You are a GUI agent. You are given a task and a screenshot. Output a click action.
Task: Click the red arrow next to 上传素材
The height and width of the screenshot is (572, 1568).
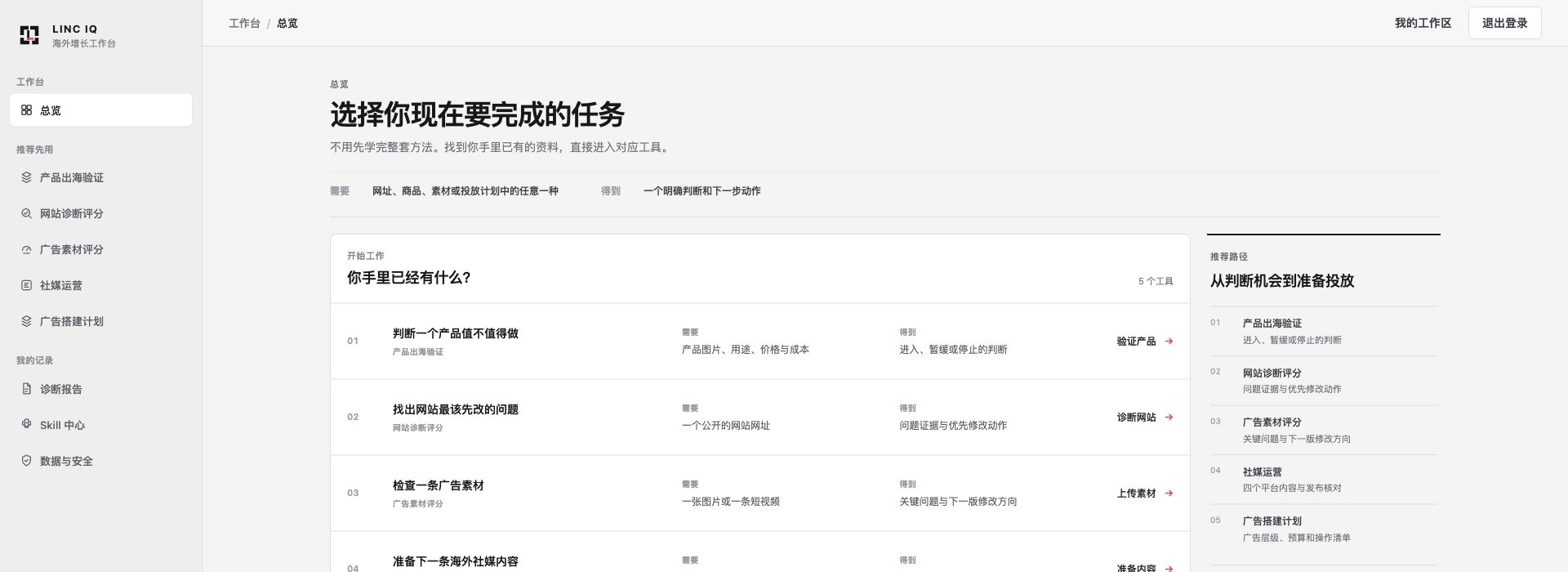(x=1169, y=494)
